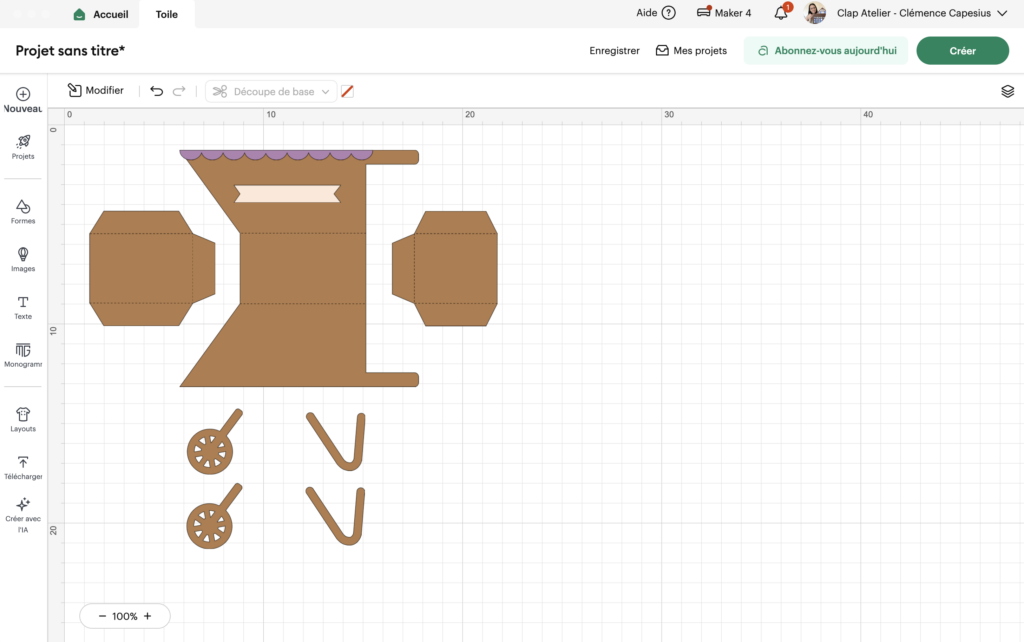Open the layers panel icon
Viewport: 1024px width, 642px height.
click(1007, 91)
